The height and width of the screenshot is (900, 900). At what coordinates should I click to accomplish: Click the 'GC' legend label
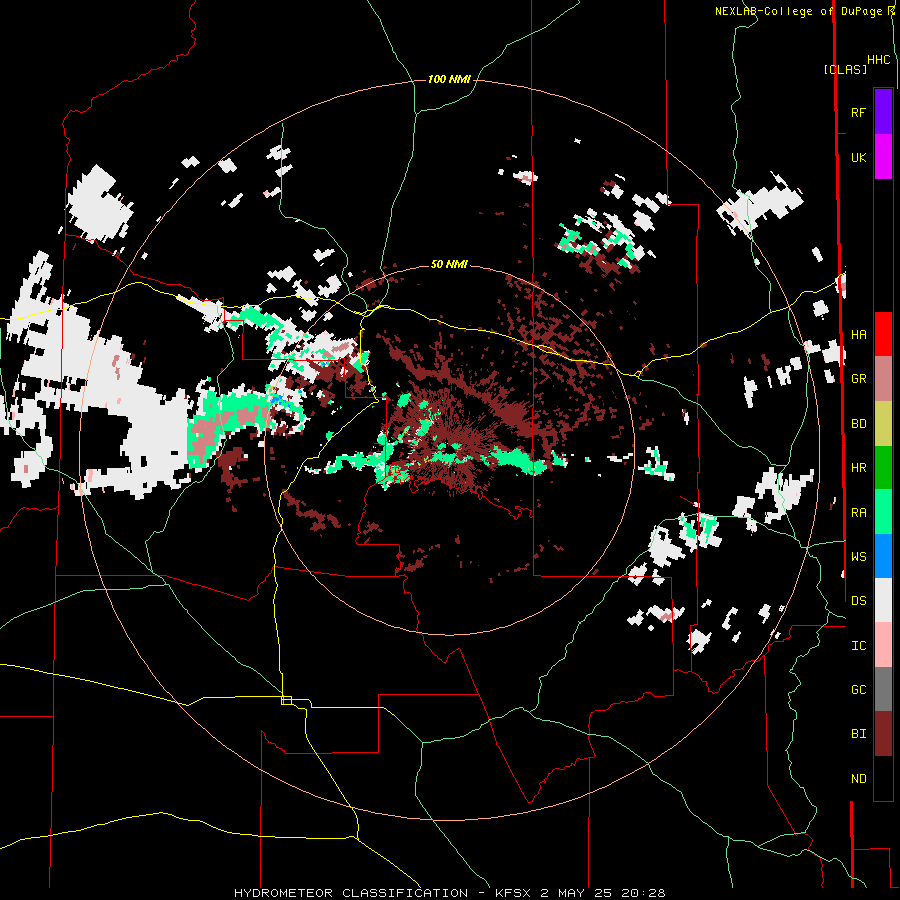pyautogui.click(x=858, y=690)
